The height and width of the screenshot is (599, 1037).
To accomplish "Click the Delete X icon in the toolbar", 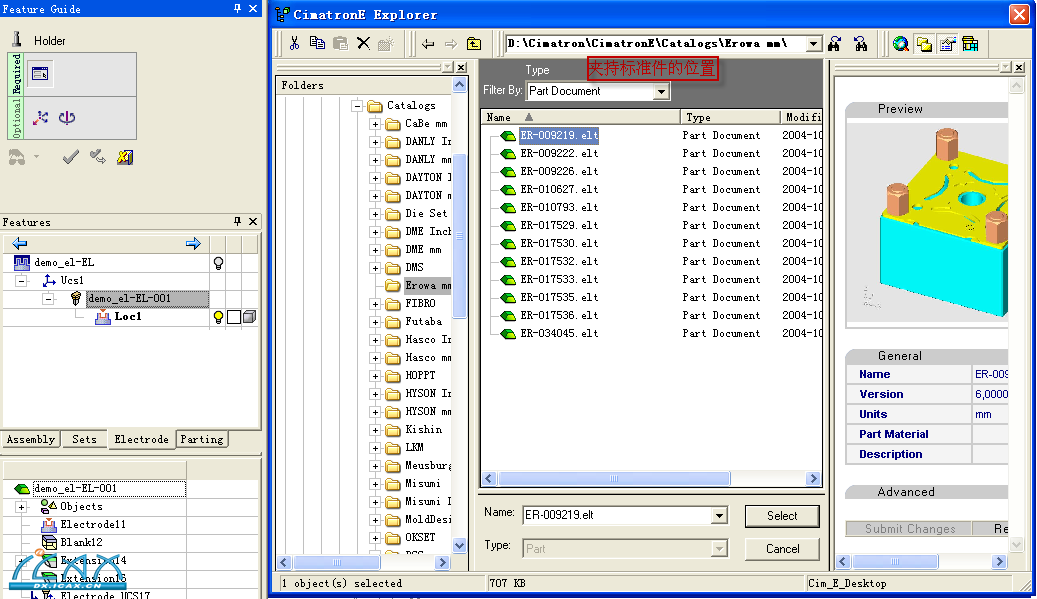I will [x=363, y=44].
